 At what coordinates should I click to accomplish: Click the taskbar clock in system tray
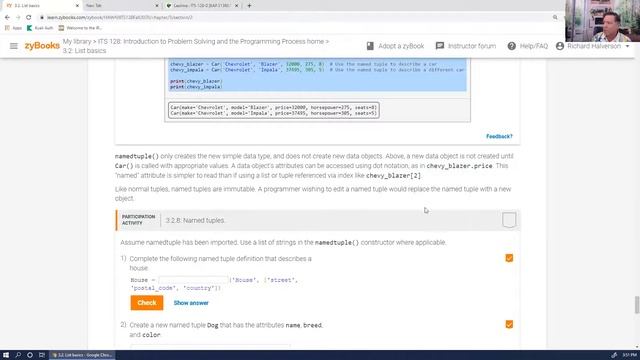pos(630,355)
